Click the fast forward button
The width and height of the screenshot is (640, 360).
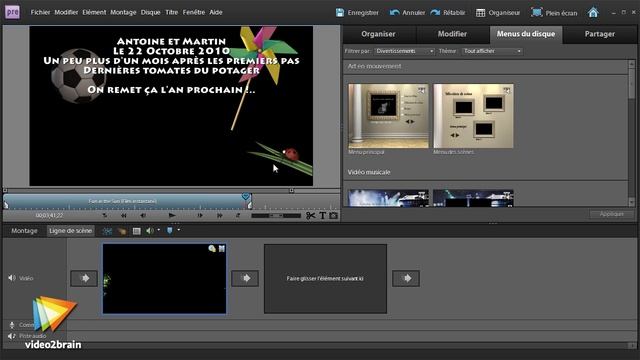[x=220, y=216]
